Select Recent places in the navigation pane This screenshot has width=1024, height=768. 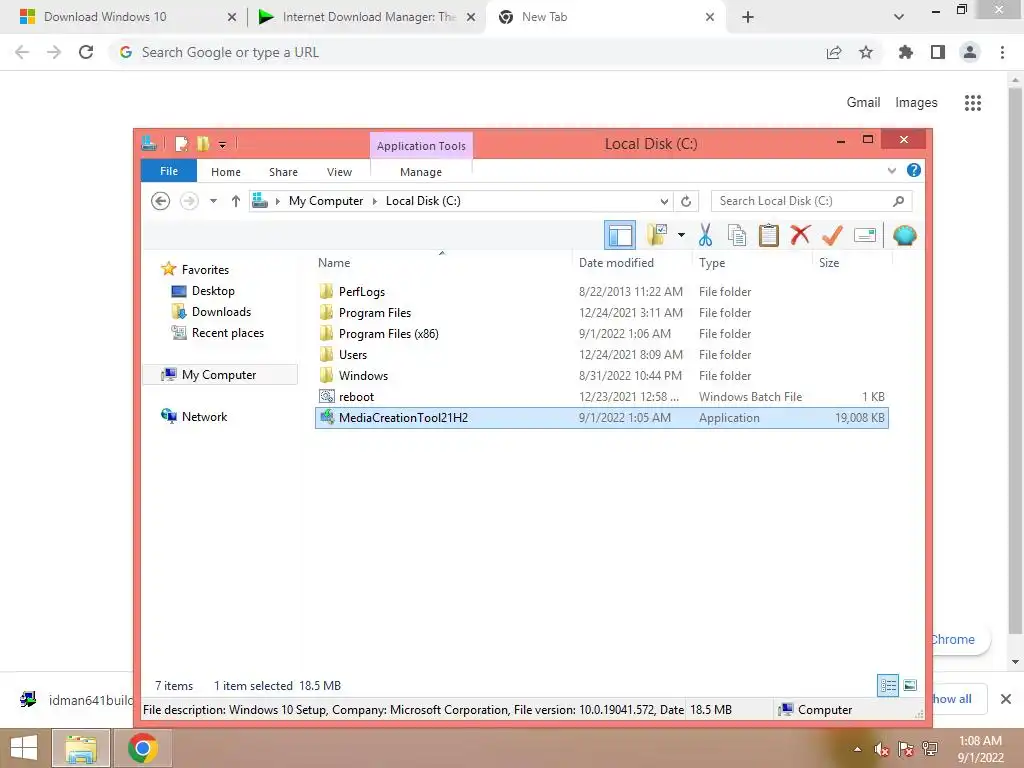tap(228, 332)
